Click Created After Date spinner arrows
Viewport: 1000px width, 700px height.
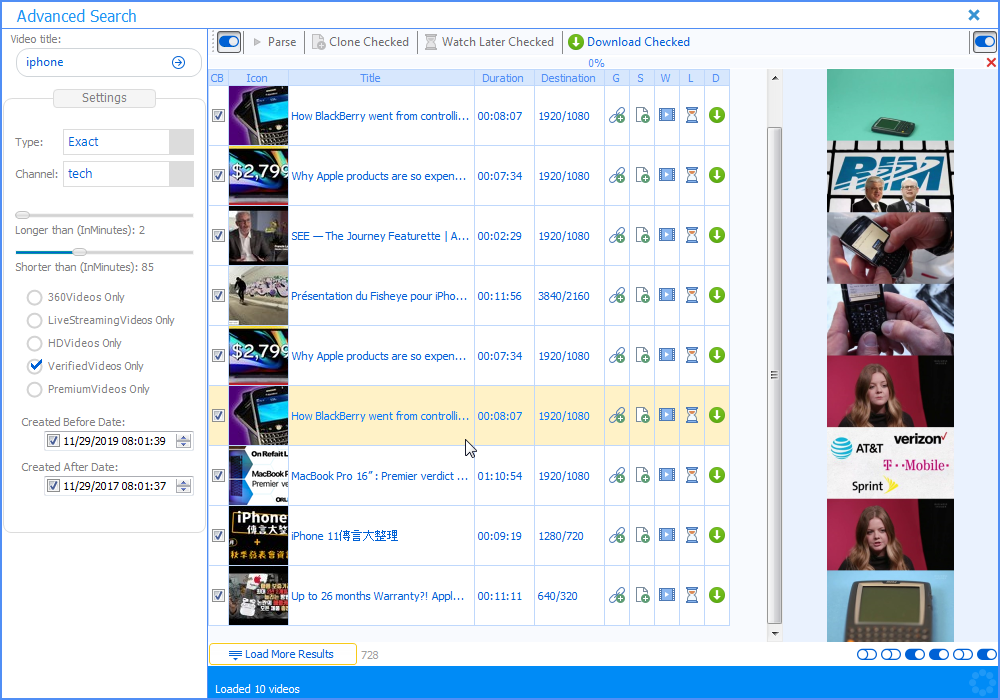184,486
